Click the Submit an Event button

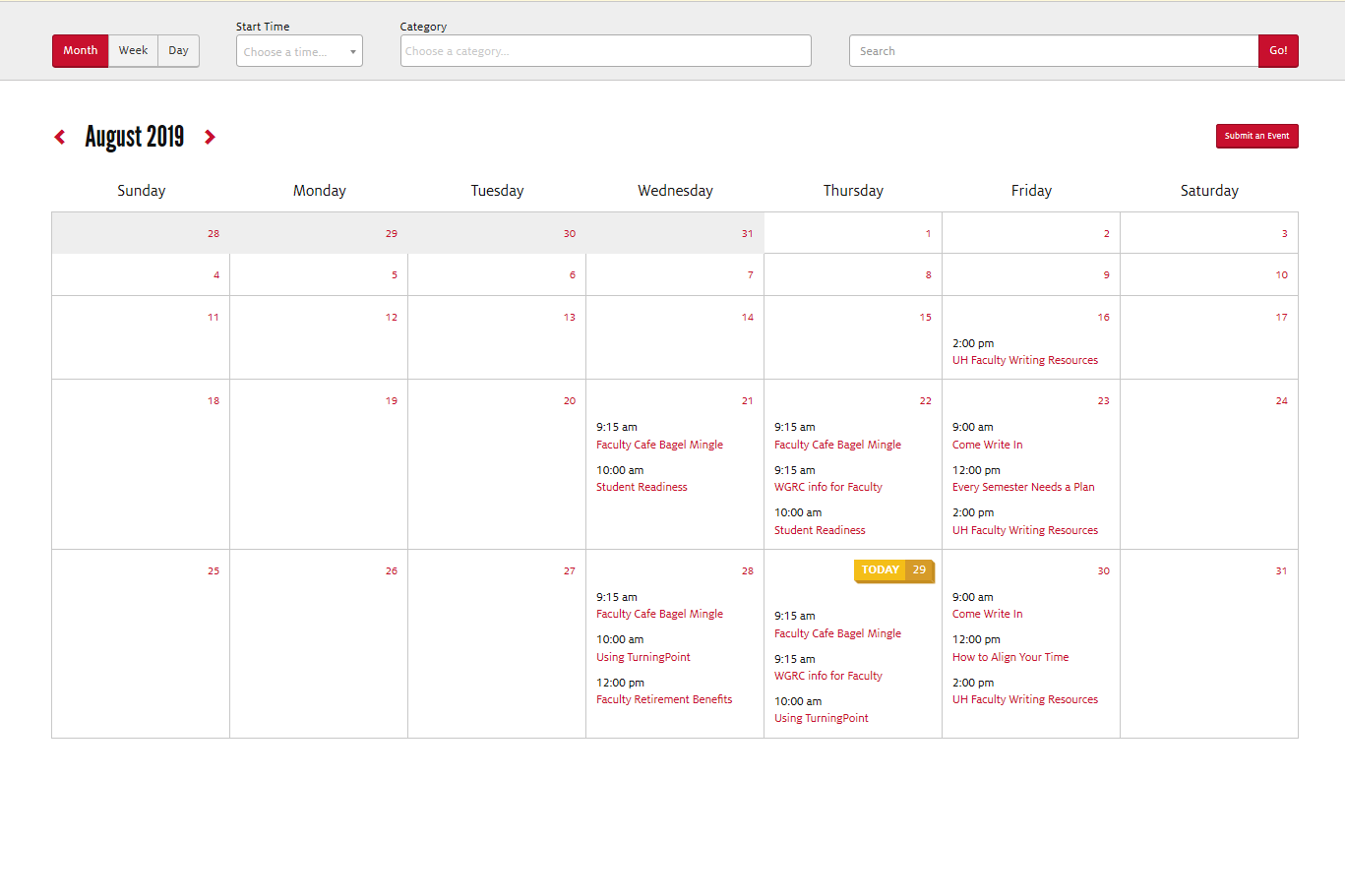[x=1256, y=136]
